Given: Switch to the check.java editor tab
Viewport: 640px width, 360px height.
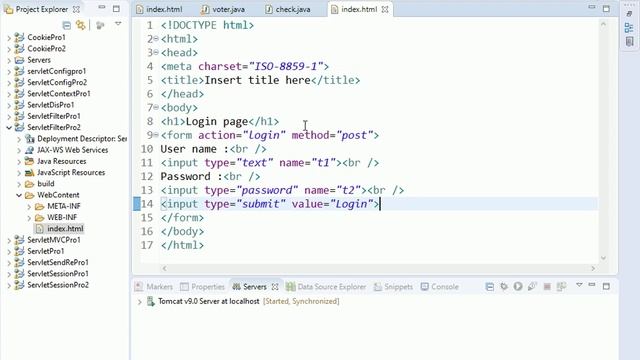Looking at the screenshot, I should (287, 9).
